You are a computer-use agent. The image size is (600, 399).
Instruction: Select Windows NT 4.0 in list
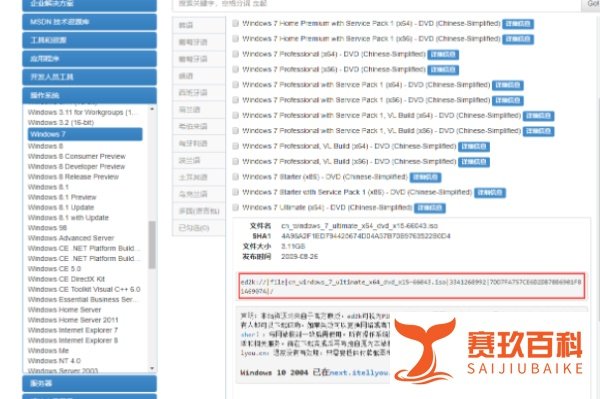pyautogui.click(x=54, y=360)
